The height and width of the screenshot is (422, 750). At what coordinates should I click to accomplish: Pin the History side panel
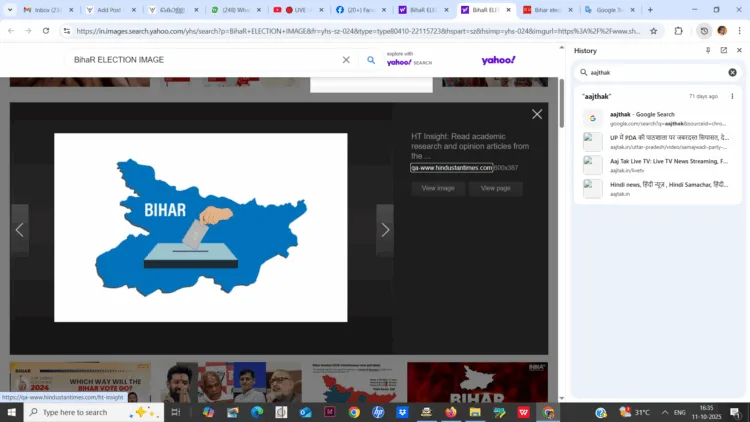point(708,50)
